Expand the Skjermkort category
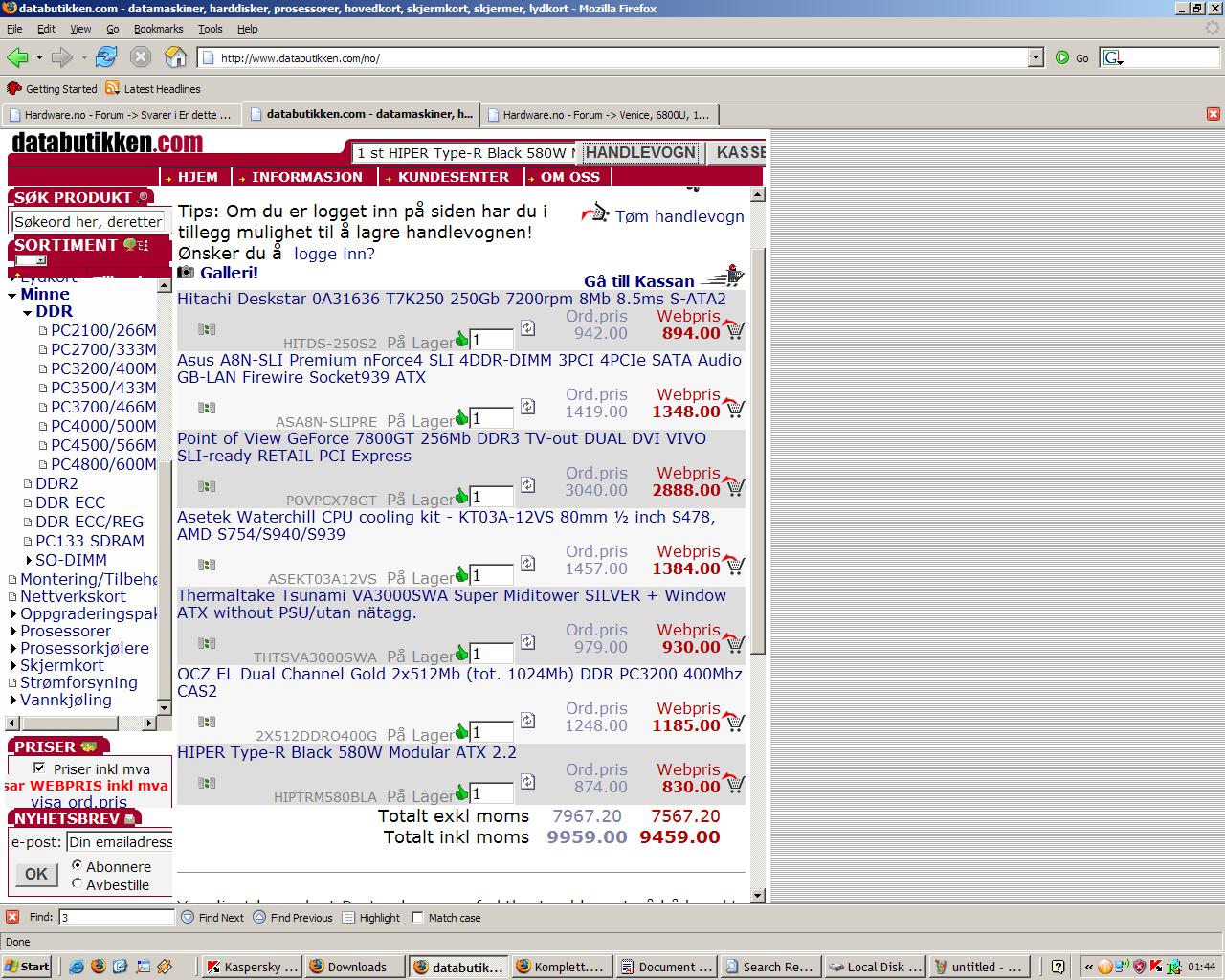 coord(13,665)
